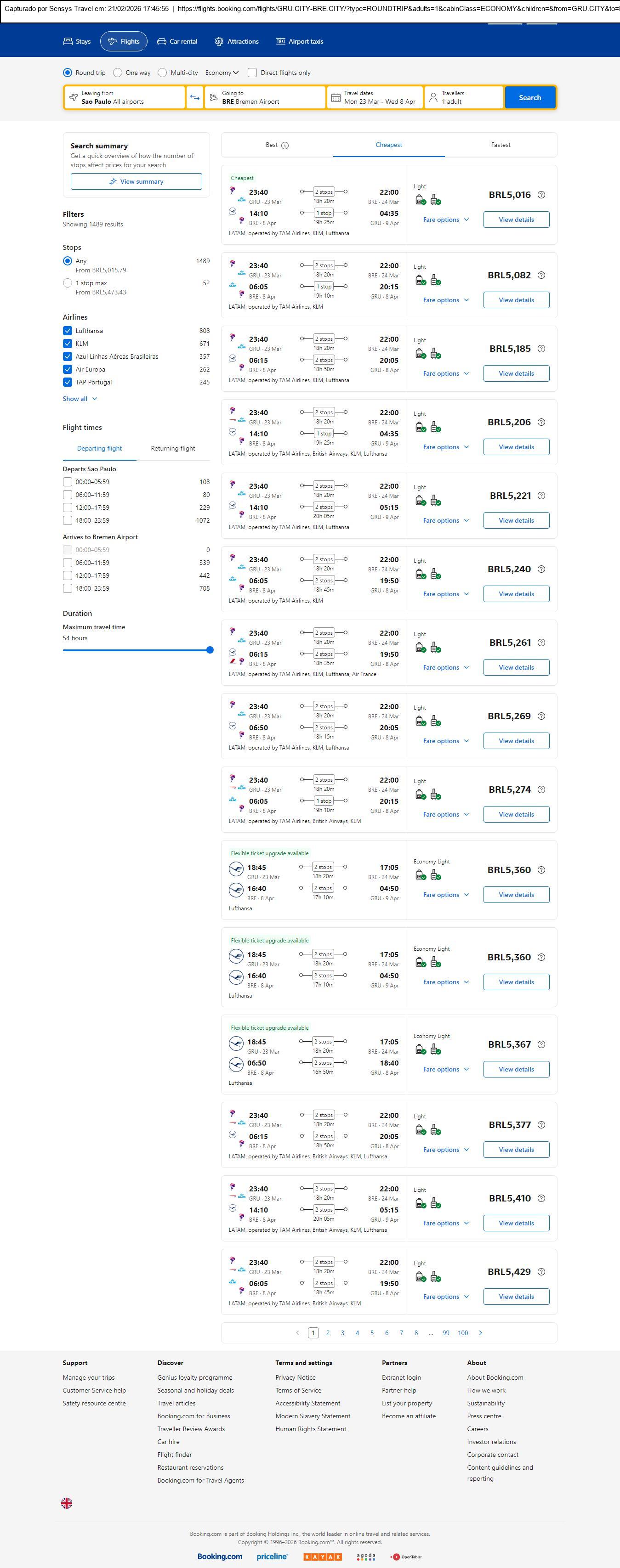Click View details for the BRL5,360 Lufthansa flight
620x1568 pixels.
(516, 895)
